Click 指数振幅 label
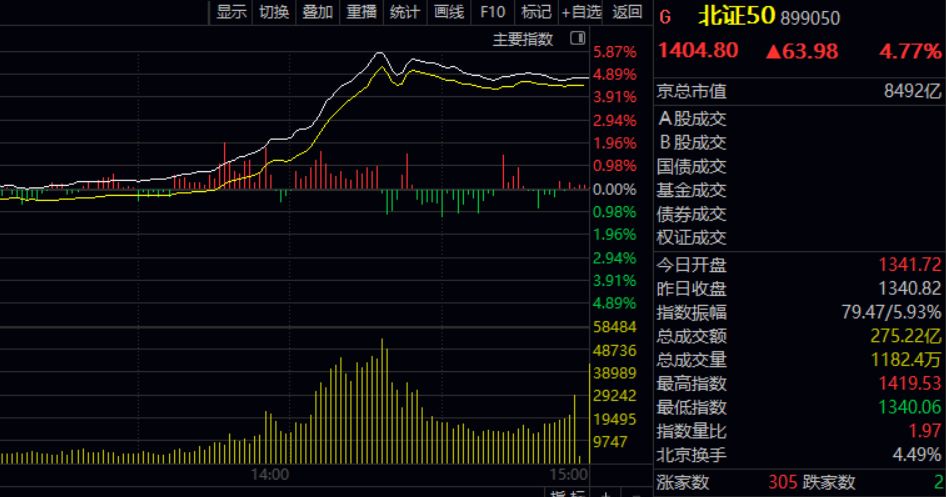This screenshot has height=497, width=946. 691,312
